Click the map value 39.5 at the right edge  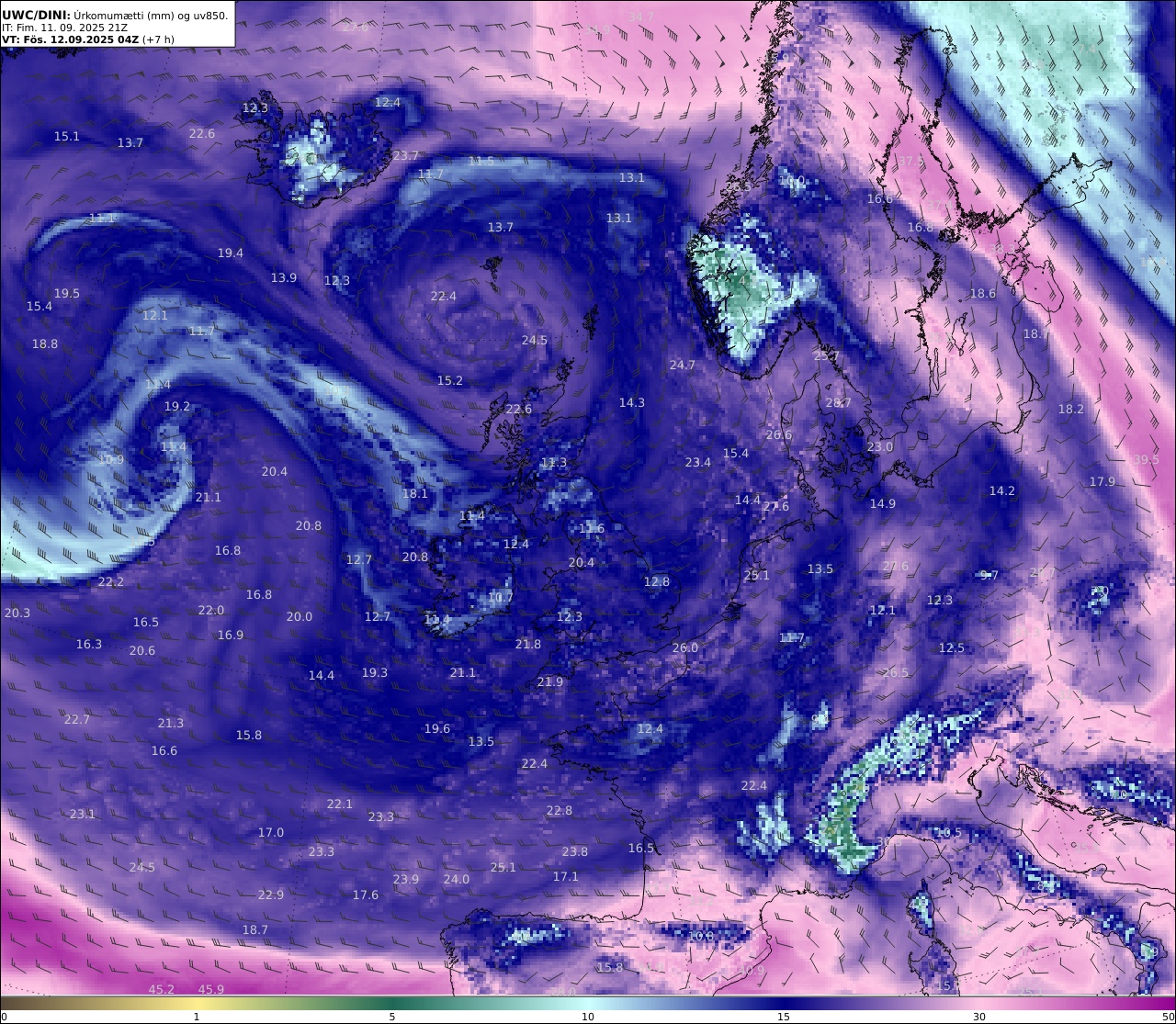tap(1147, 460)
